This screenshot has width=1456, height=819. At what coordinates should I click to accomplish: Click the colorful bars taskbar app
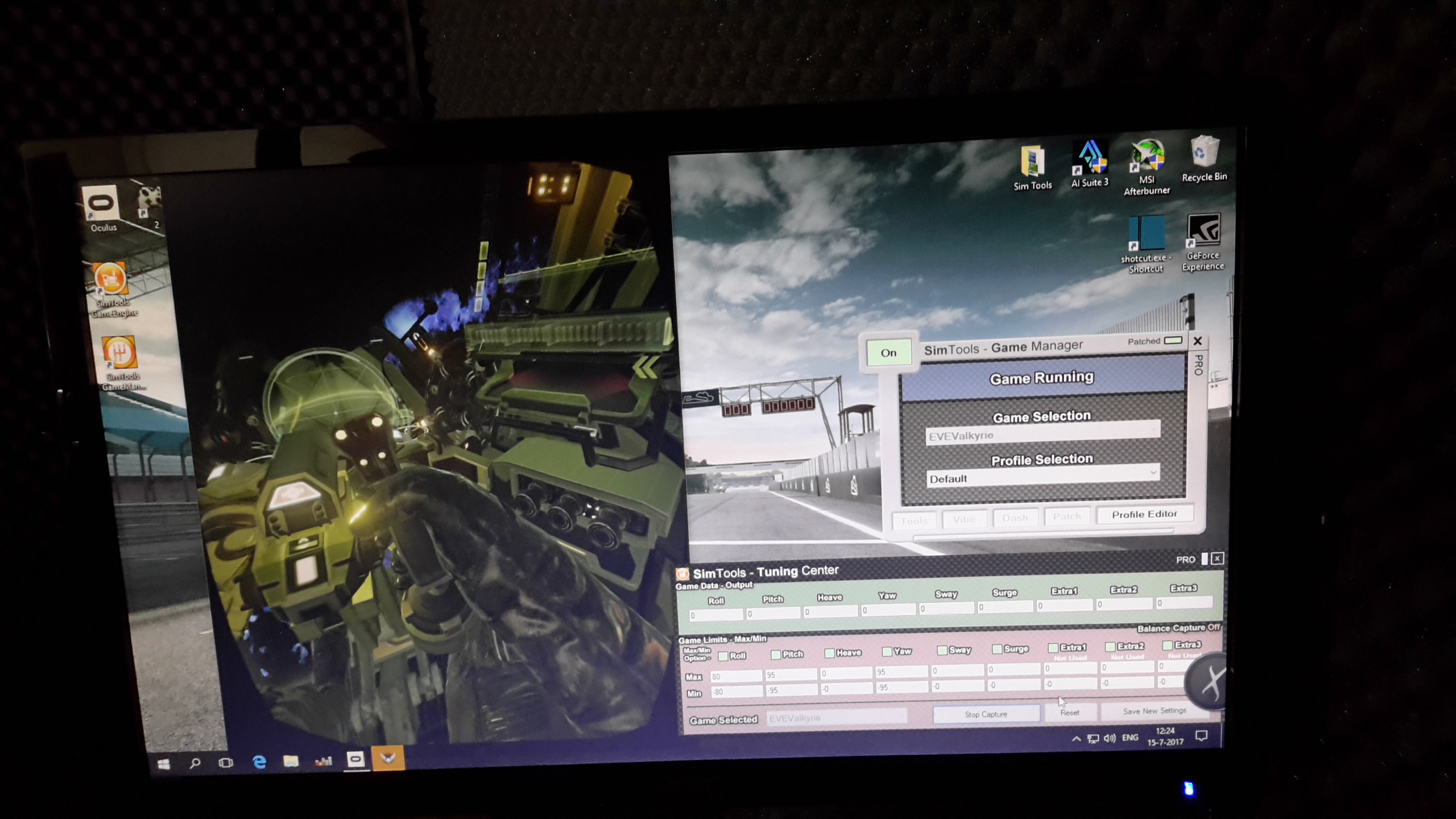[x=323, y=760]
